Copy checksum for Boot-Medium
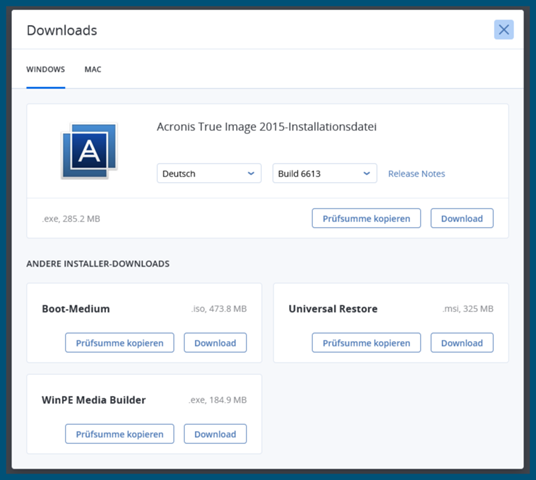This screenshot has width=536, height=480. tap(120, 343)
